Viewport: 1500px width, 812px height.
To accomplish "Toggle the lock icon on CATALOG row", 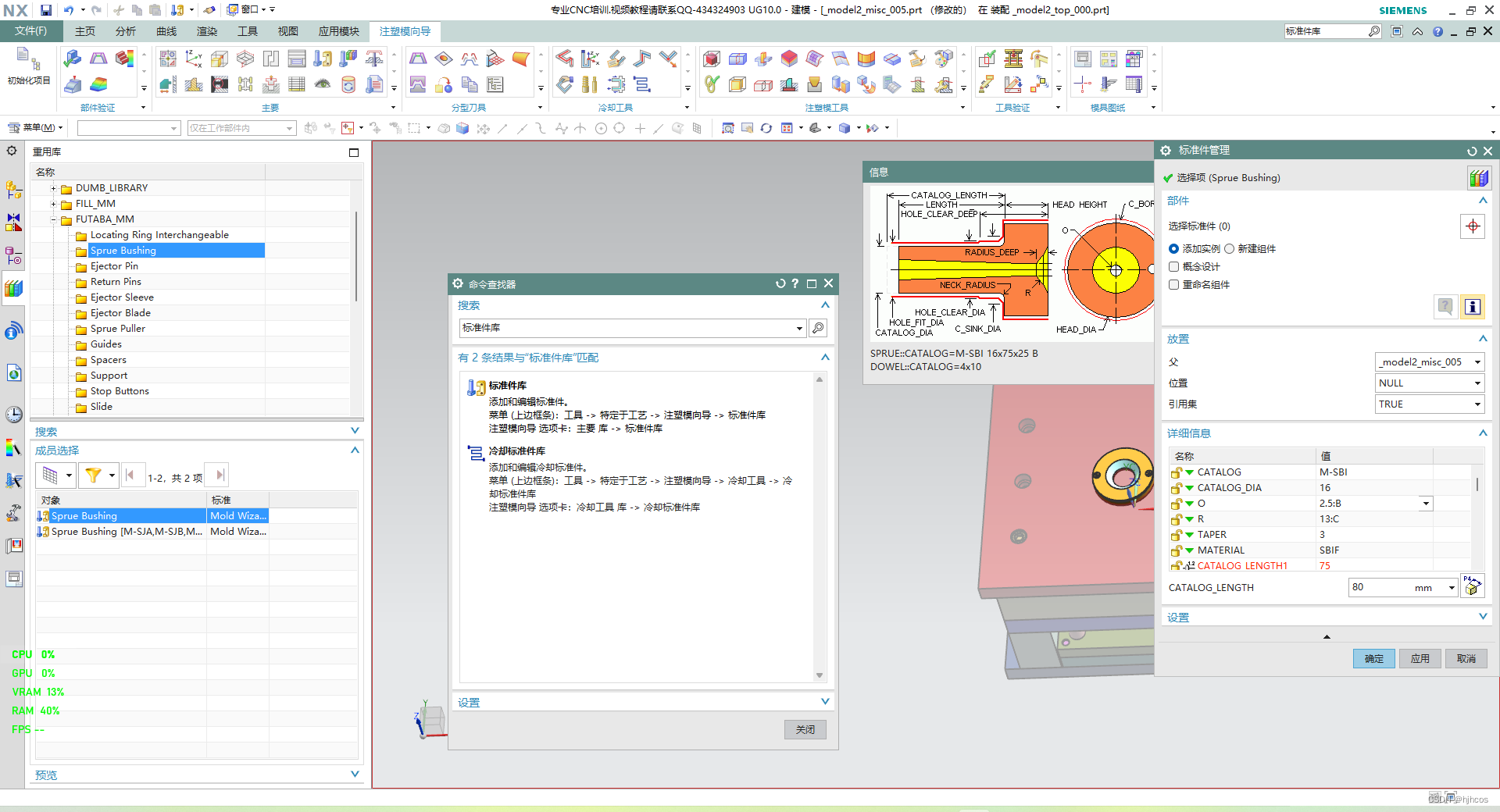I will point(1176,472).
